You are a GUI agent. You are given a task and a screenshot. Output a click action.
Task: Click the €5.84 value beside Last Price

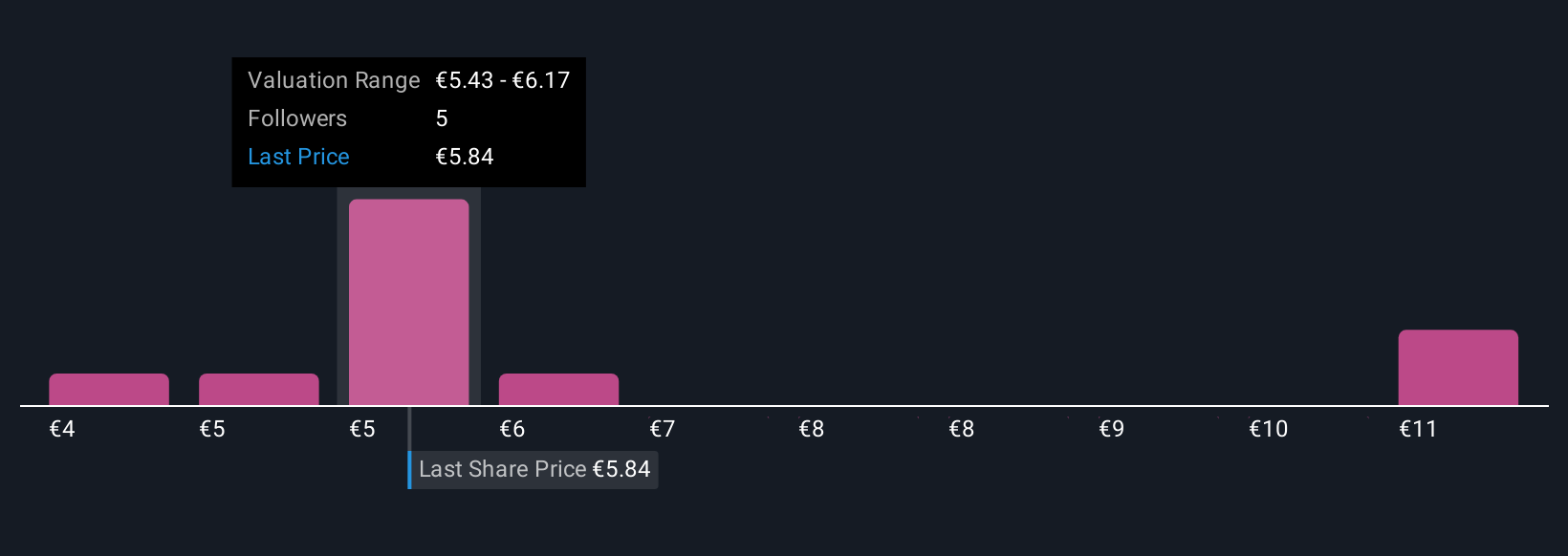[x=465, y=157]
